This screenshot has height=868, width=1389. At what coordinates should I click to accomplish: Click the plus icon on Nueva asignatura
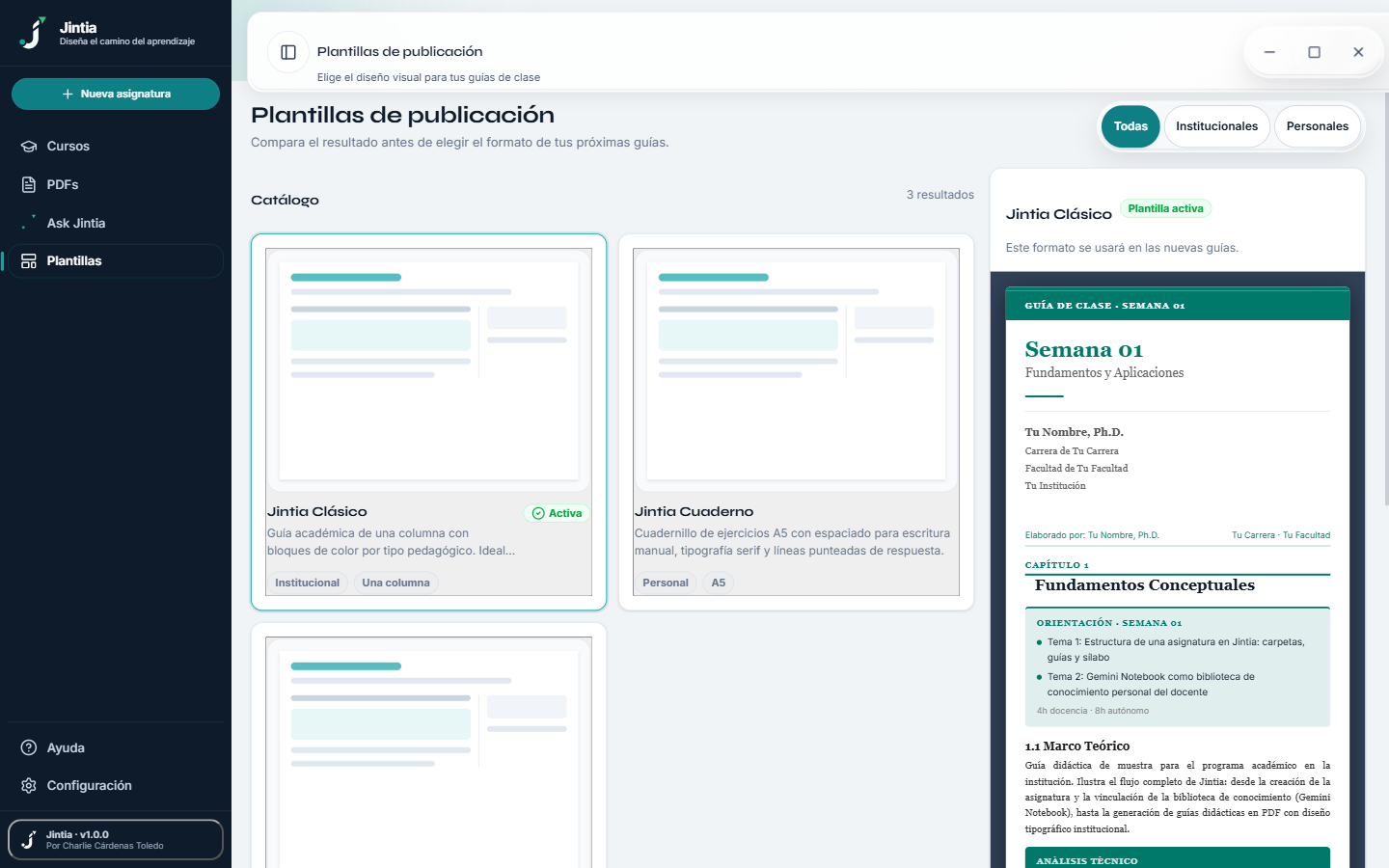68,95
